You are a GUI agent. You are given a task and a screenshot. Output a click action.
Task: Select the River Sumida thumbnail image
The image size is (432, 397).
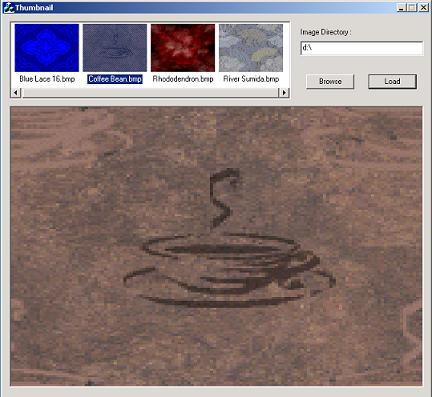pos(251,48)
